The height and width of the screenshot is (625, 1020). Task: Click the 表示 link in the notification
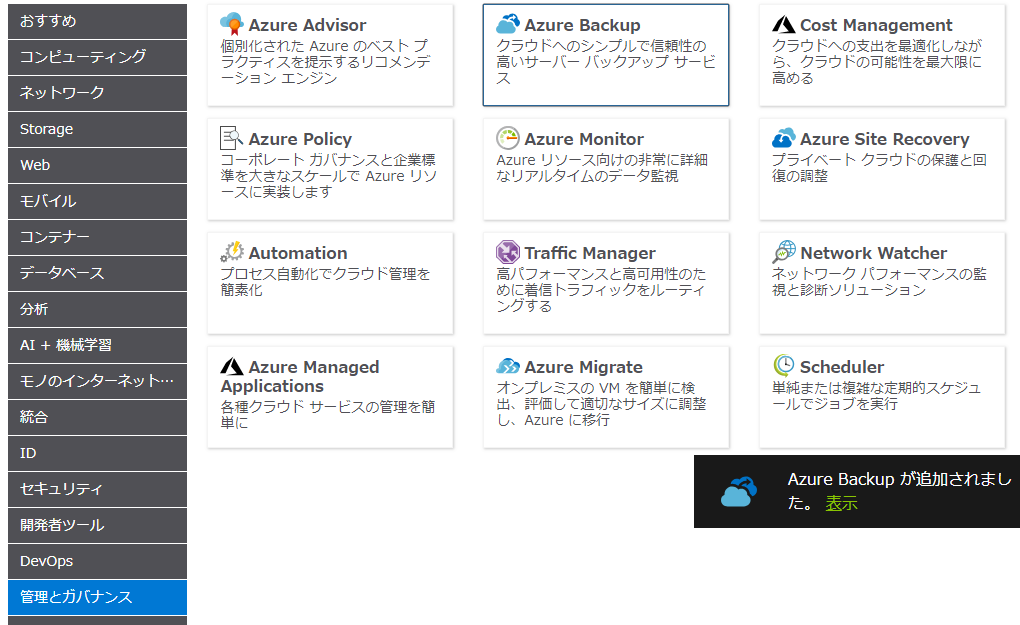841,503
